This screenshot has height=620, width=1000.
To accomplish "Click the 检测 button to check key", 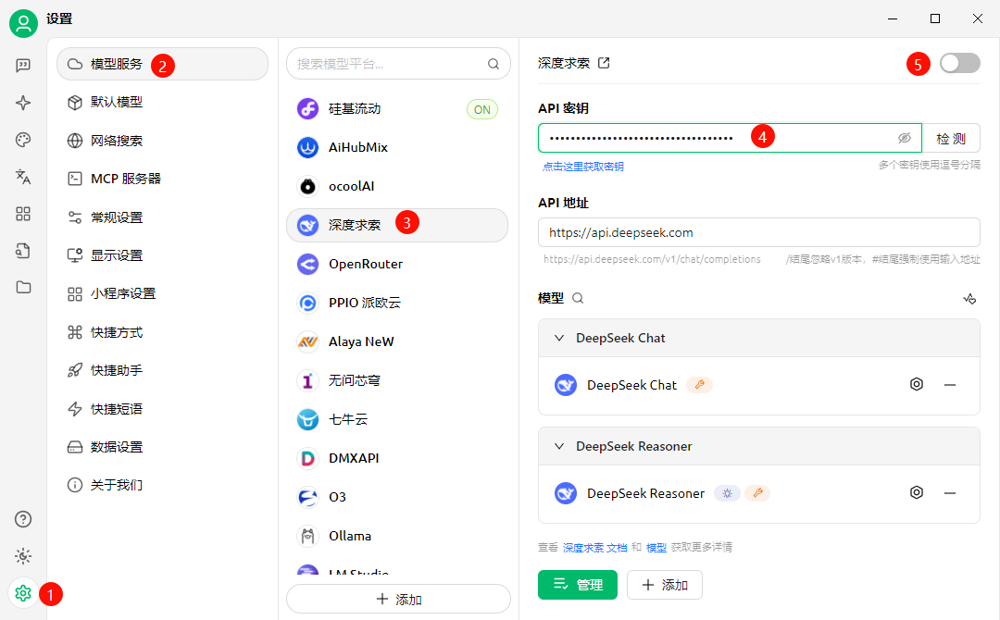I will 951,138.
